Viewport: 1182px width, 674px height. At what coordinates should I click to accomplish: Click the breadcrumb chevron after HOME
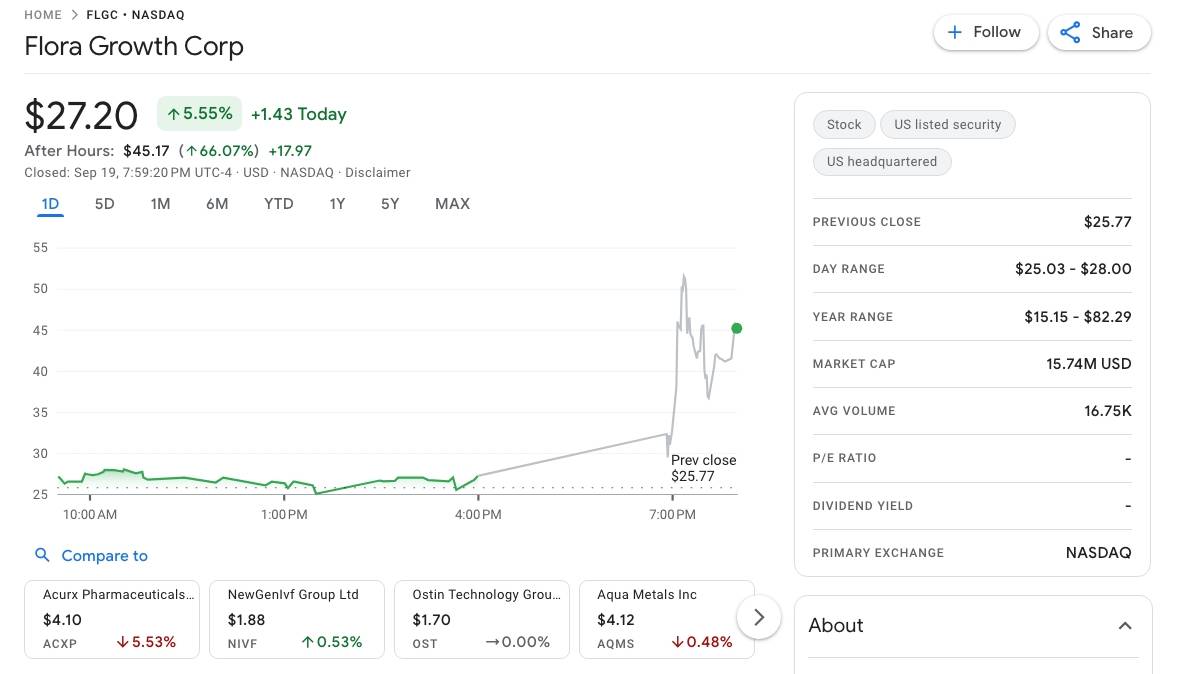coord(75,15)
